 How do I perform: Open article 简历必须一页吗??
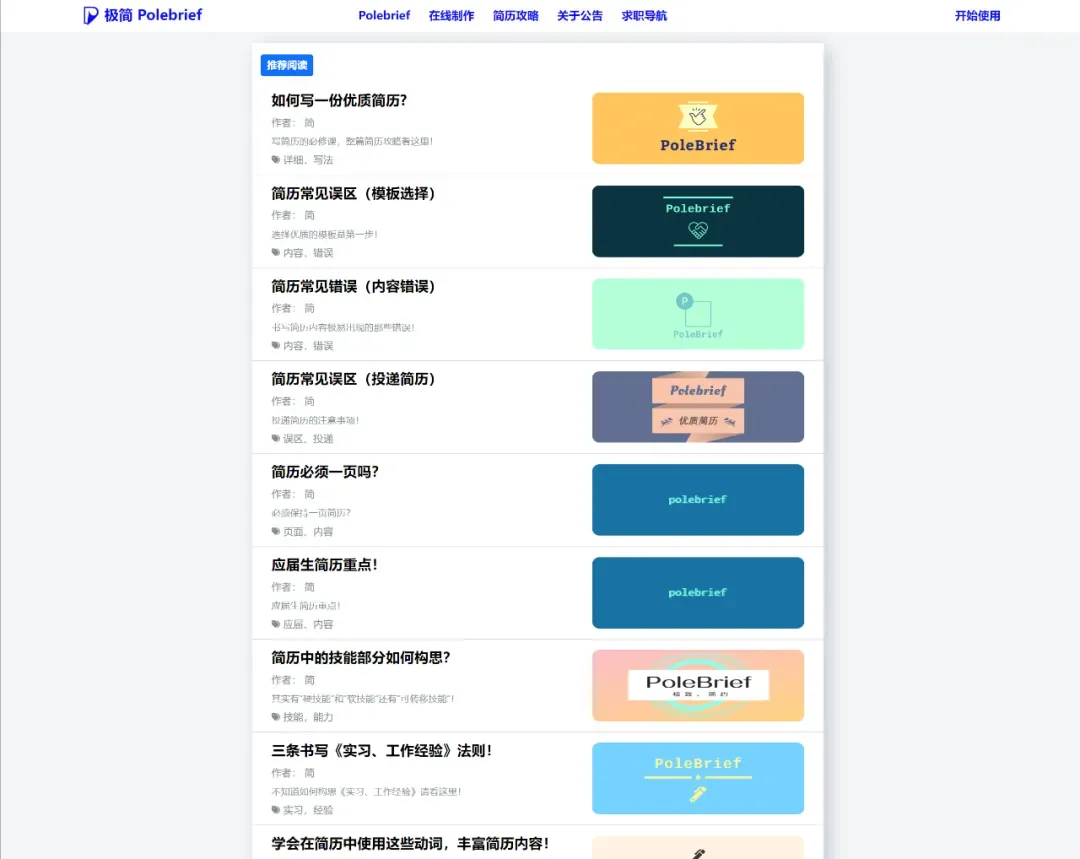coord(325,472)
